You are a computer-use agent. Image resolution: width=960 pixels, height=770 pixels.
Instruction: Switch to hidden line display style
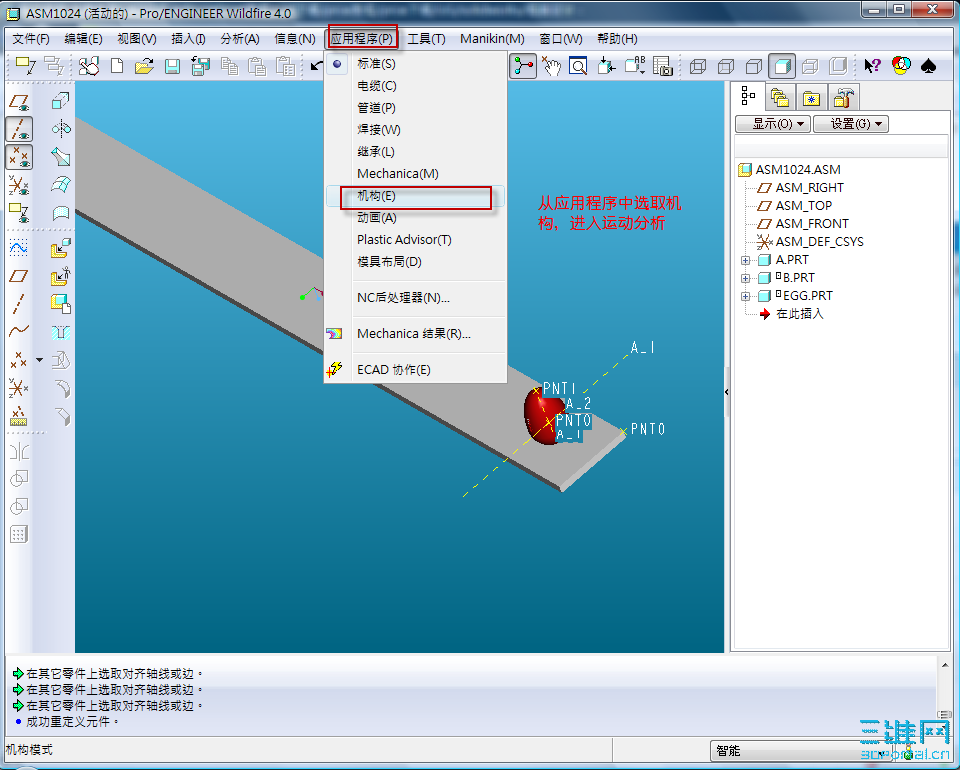click(726, 65)
